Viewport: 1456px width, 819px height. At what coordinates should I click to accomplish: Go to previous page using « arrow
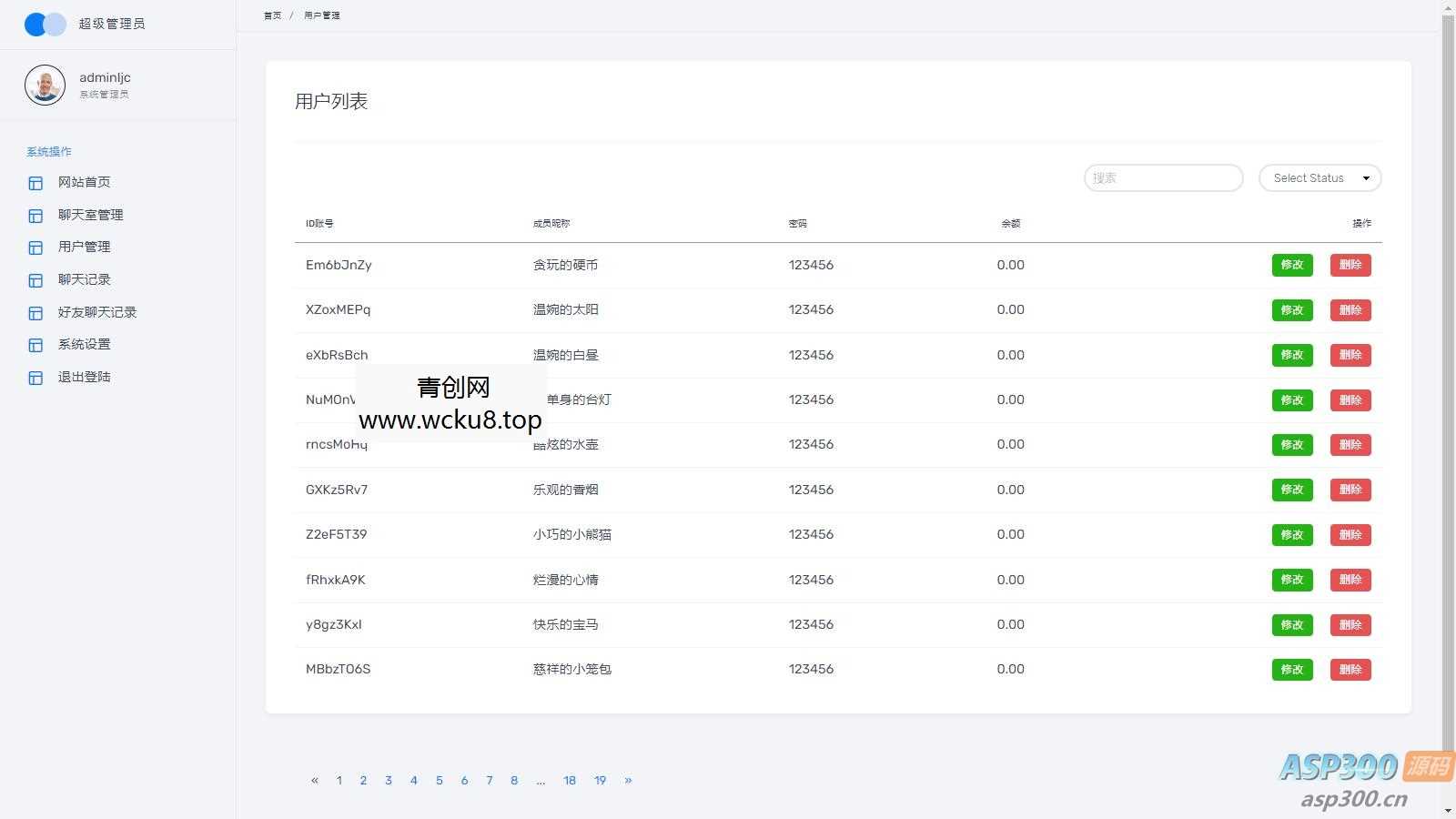point(315,780)
